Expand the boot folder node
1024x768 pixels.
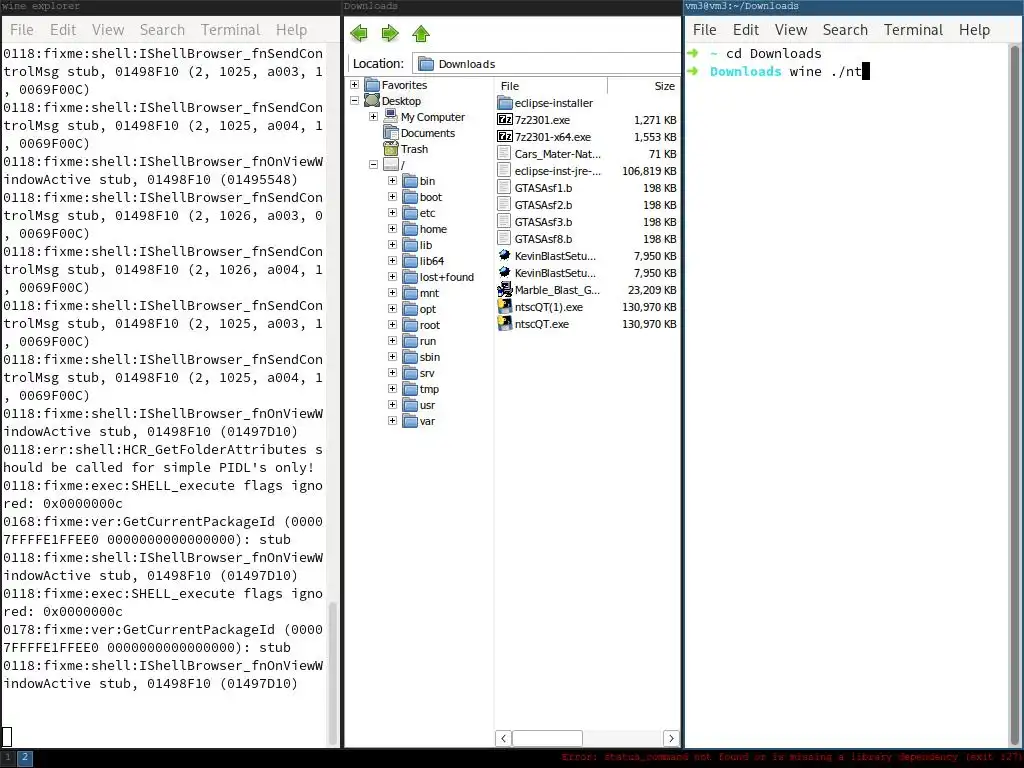(x=392, y=197)
